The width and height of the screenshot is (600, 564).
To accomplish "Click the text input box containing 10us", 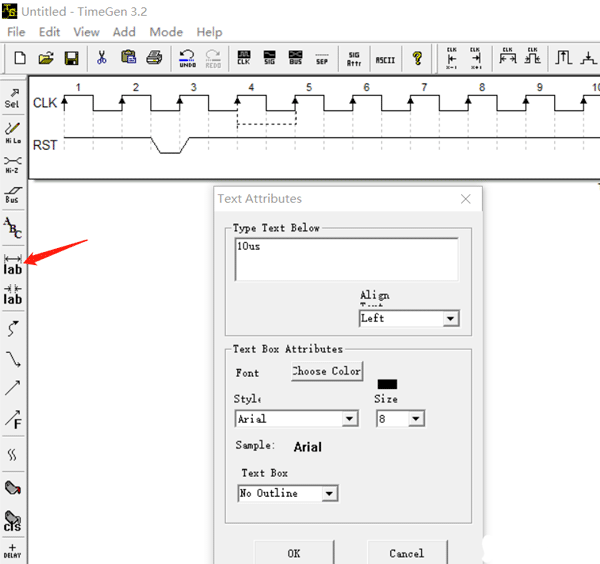I will pos(346,259).
